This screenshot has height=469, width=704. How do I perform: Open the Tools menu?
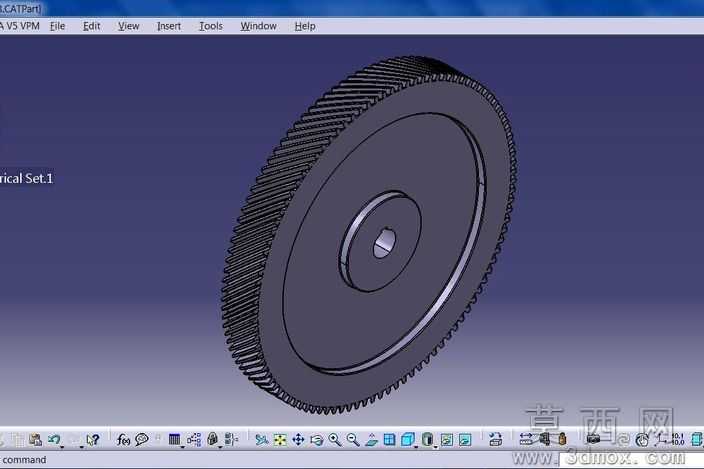click(211, 26)
